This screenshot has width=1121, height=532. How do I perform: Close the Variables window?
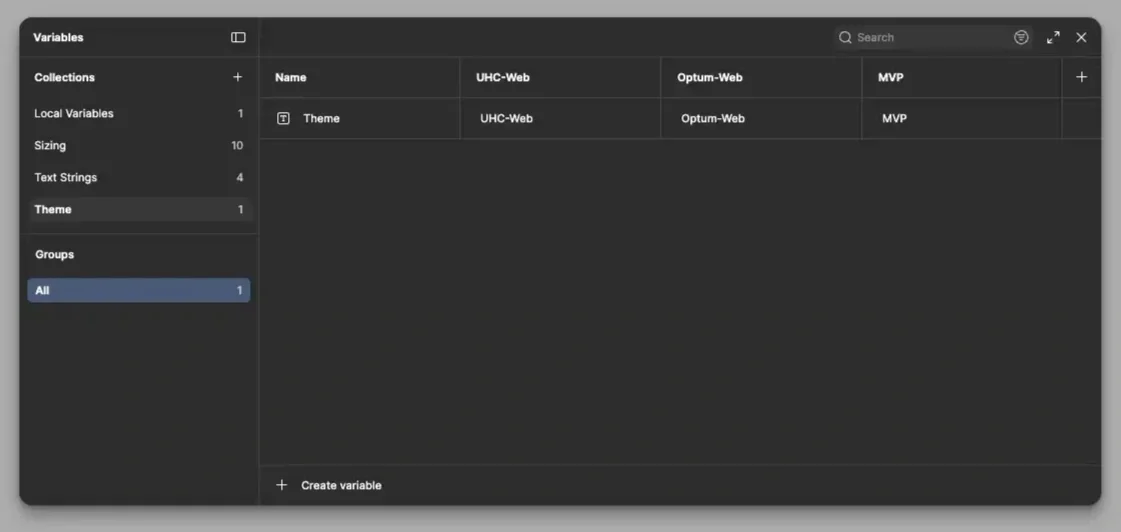(1082, 37)
